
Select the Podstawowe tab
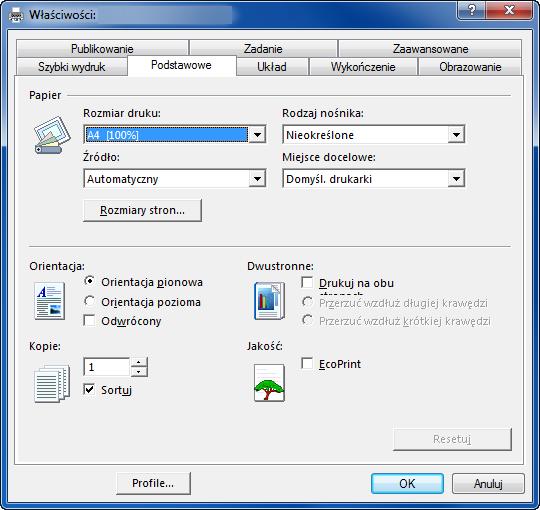click(181, 65)
